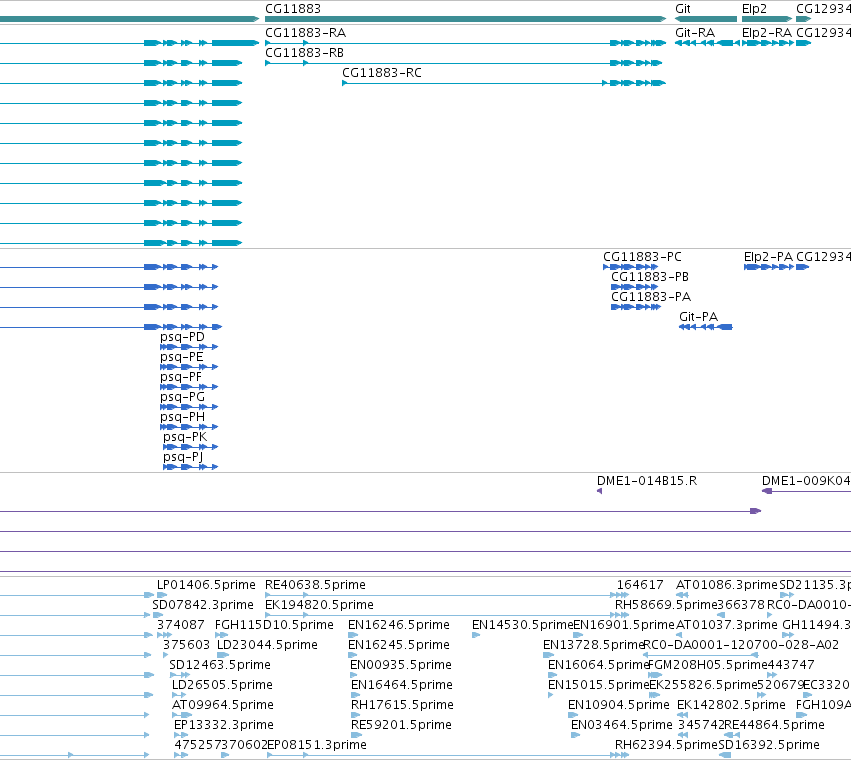Screen dimensions: 851x760
Task: Click the FGM208H05.5prime EST label
Action: point(708,665)
